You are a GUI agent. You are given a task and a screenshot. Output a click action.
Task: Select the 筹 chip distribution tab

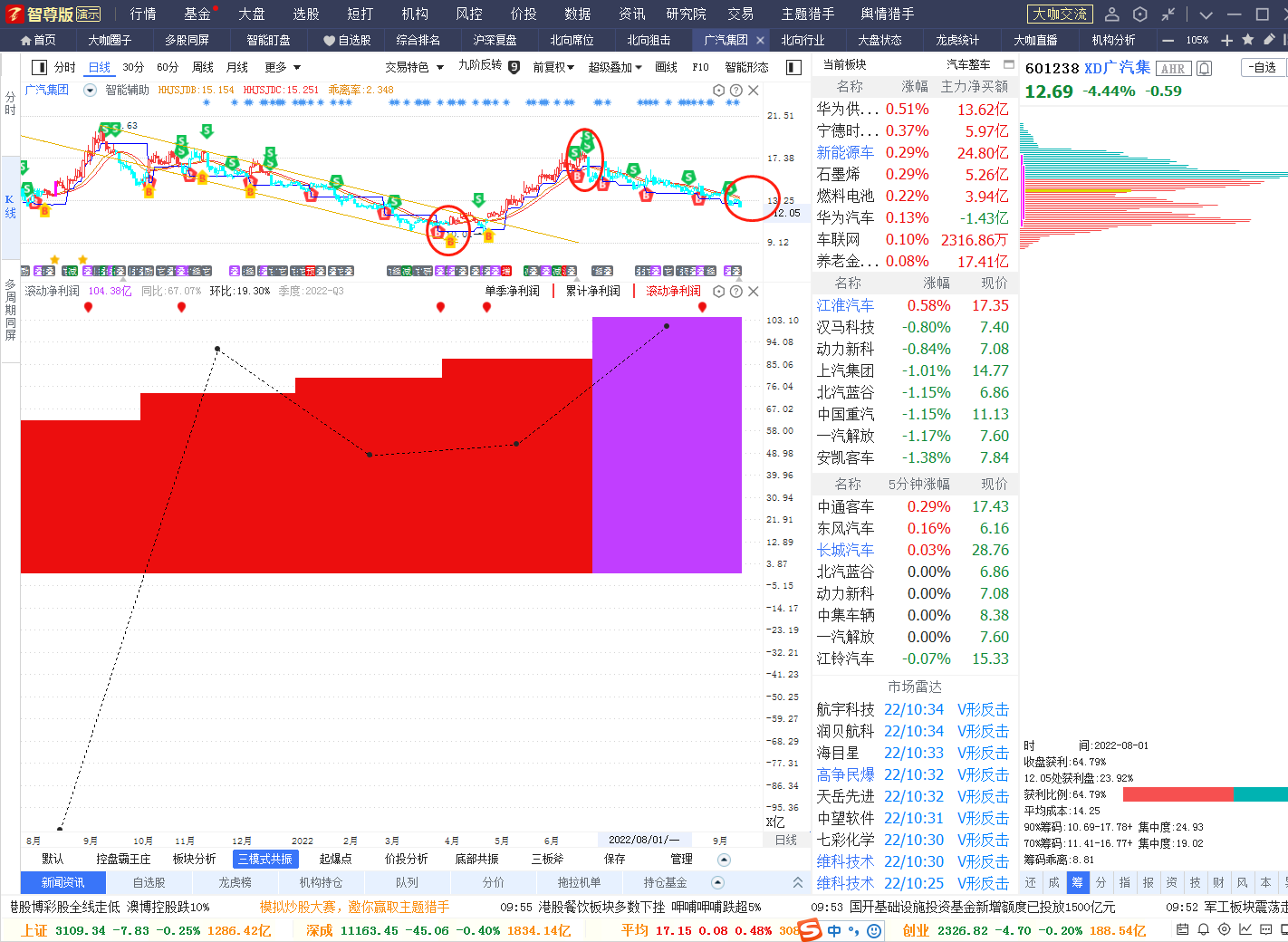point(1077,882)
